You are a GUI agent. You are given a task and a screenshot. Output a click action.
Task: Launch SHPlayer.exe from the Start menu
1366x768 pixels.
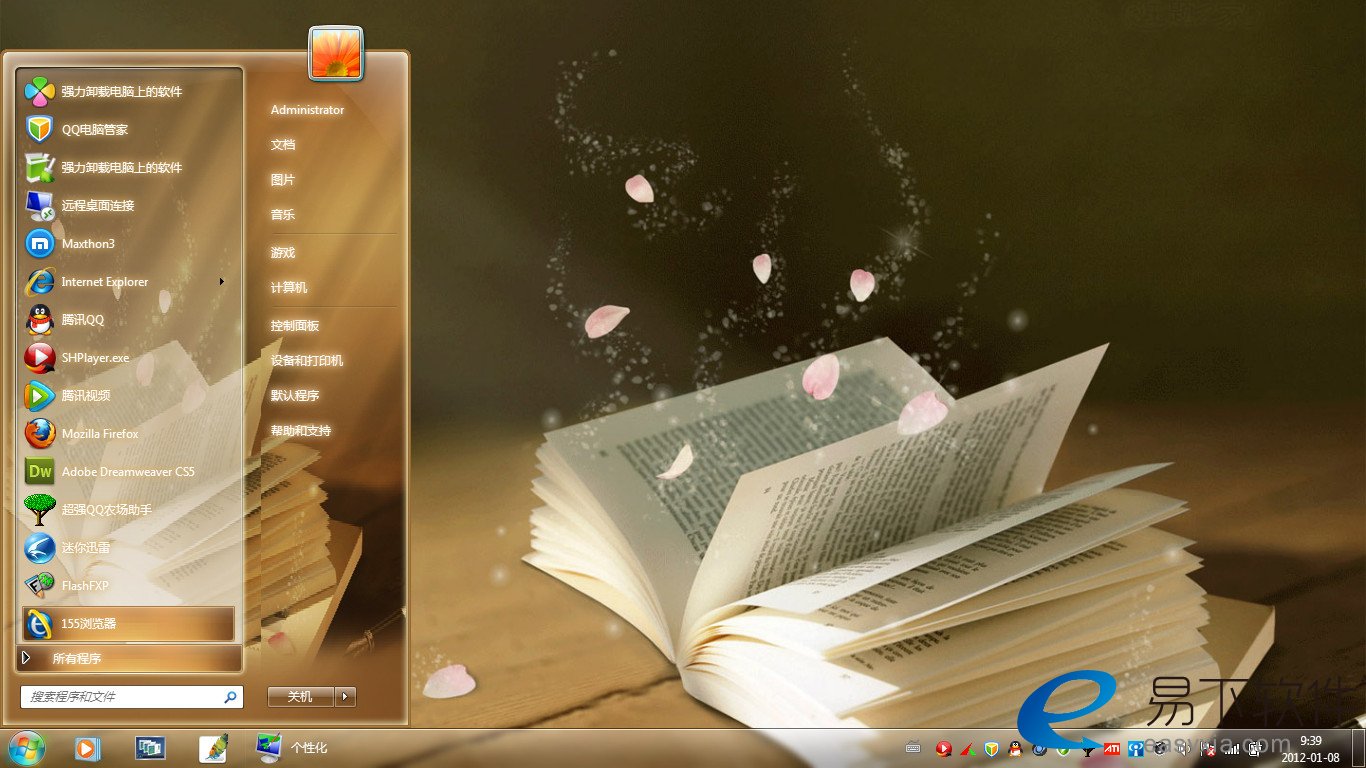129,357
